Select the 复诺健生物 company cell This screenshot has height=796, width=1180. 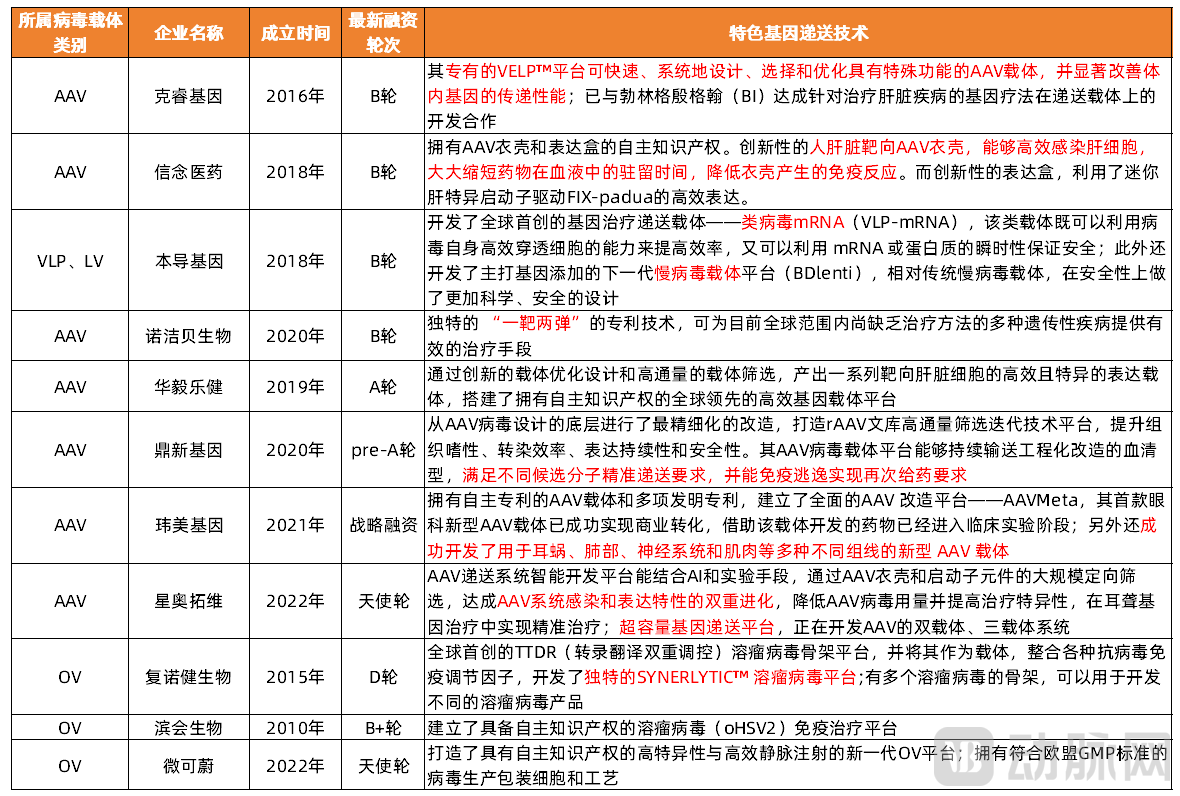[189, 677]
